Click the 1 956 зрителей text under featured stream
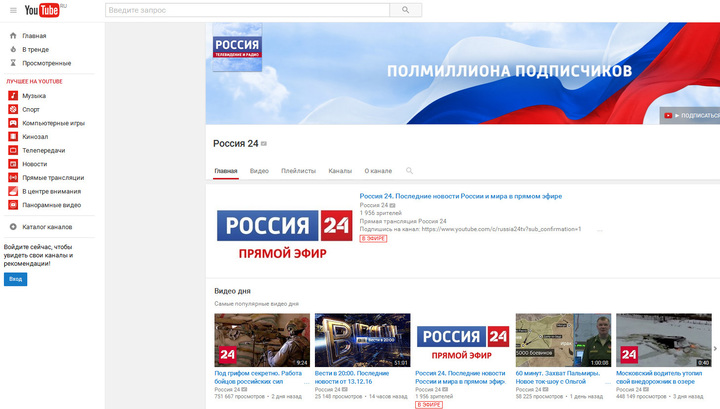This screenshot has height=409, width=720. (381, 213)
